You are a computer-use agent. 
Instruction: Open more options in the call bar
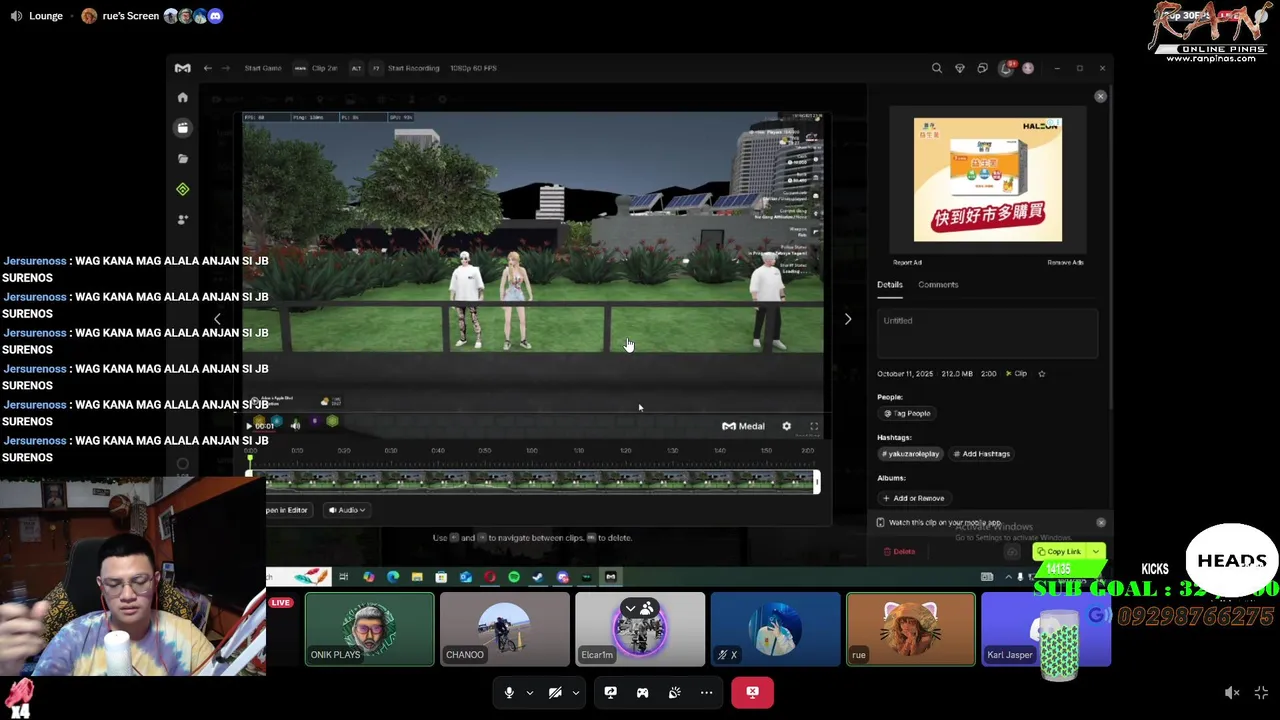[706, 692]
